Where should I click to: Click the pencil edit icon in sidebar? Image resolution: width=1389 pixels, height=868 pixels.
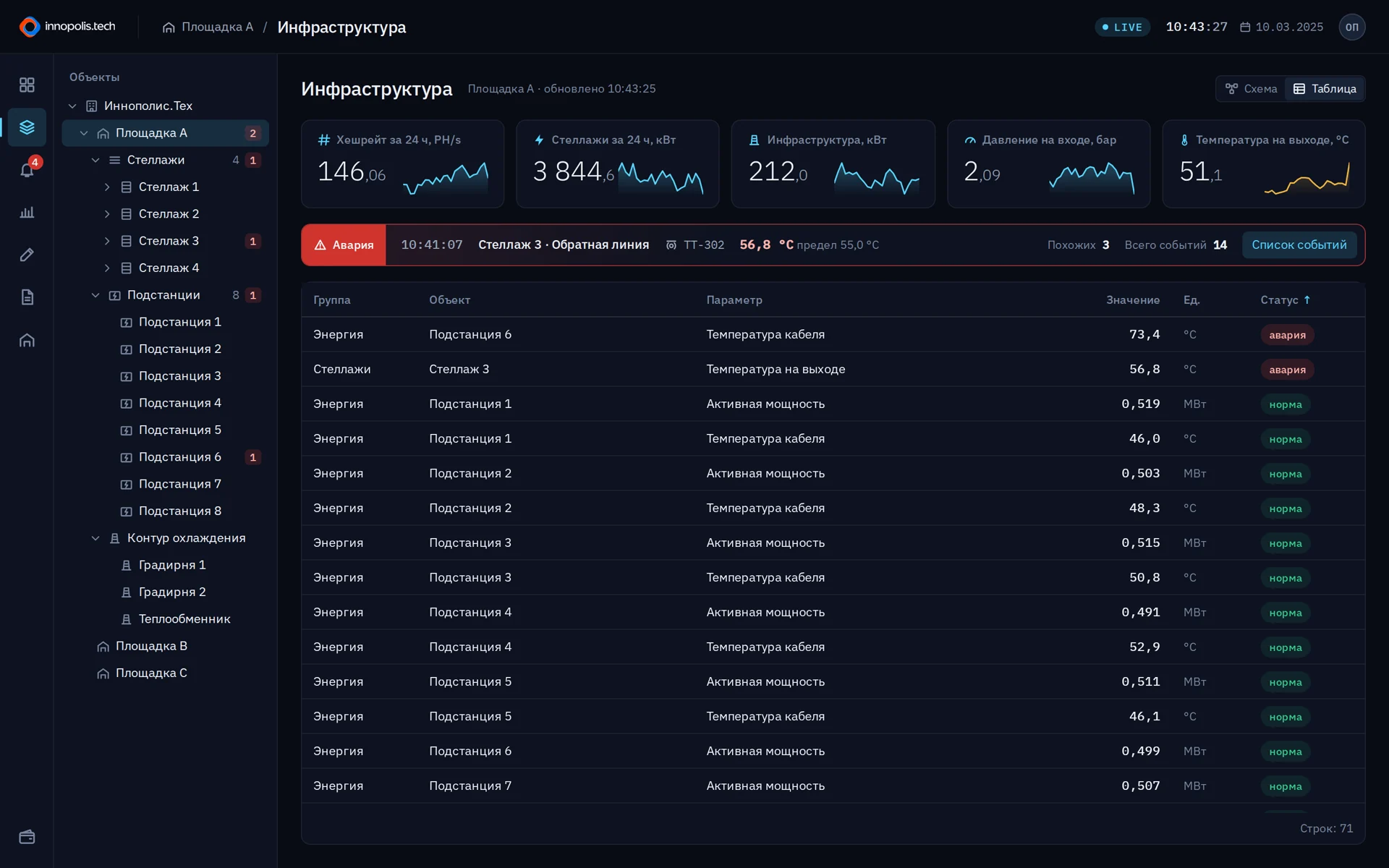[x=27, y=255]
